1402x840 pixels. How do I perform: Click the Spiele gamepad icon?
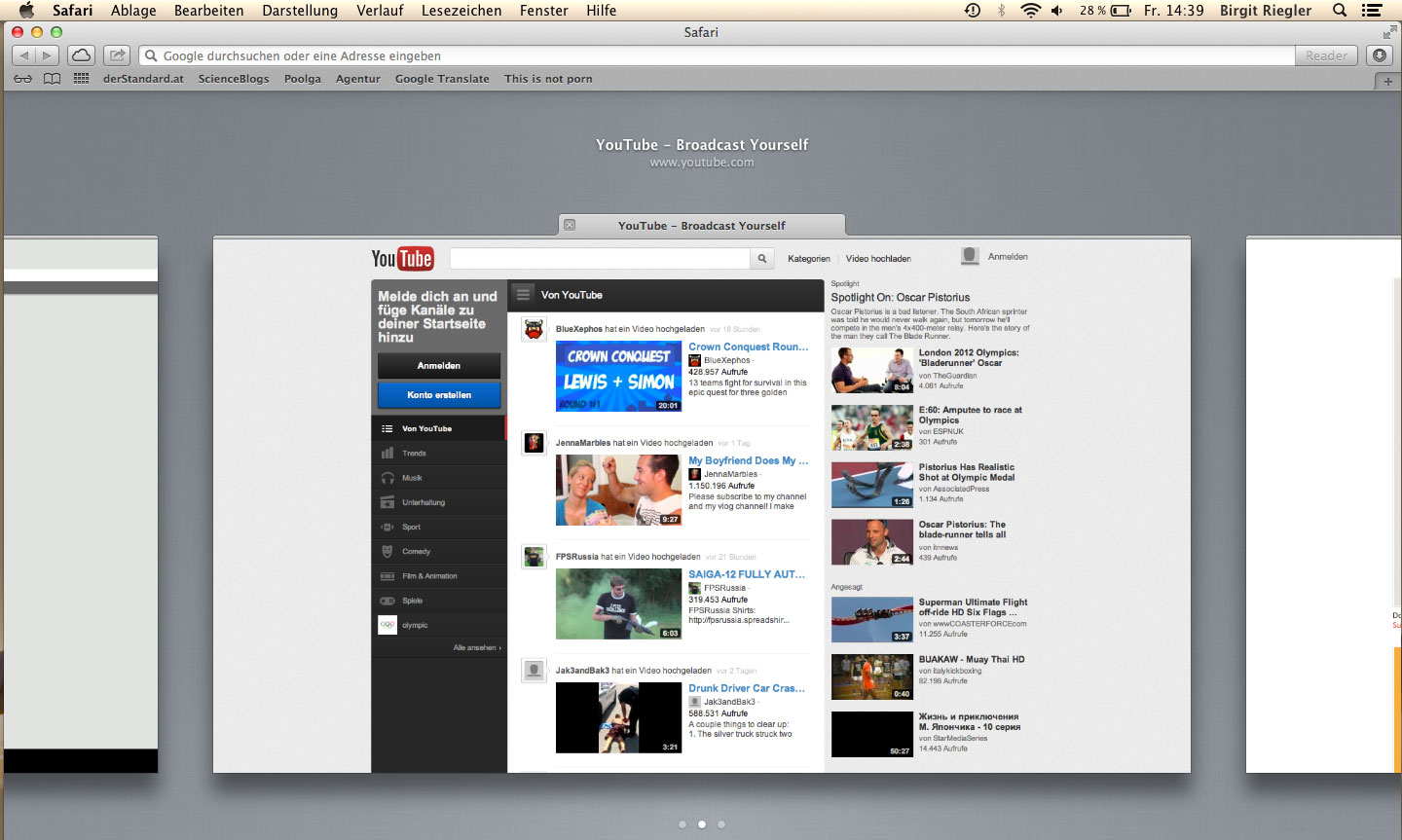[387, 601]
